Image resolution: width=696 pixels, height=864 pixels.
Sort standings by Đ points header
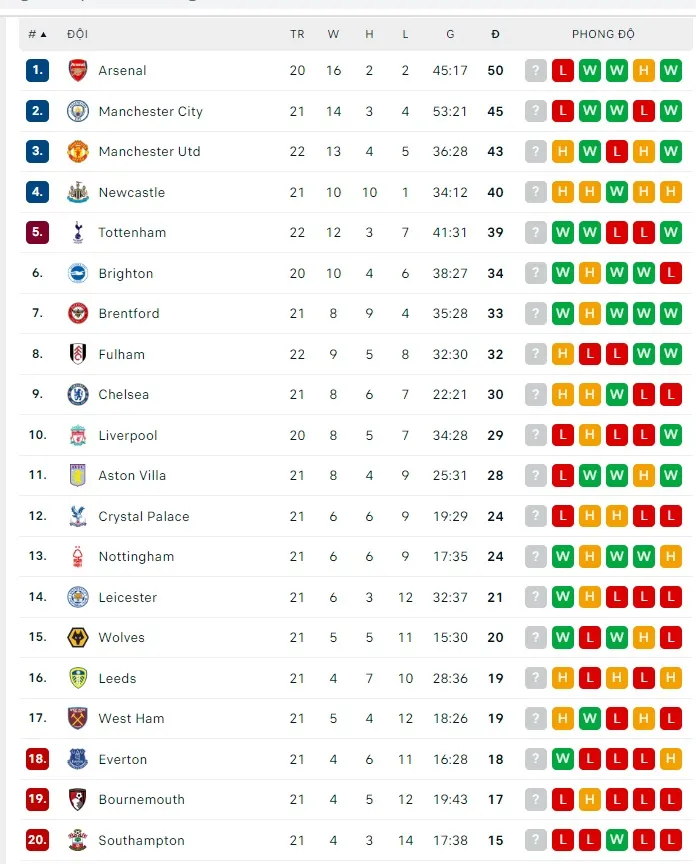tap(495, 34)
